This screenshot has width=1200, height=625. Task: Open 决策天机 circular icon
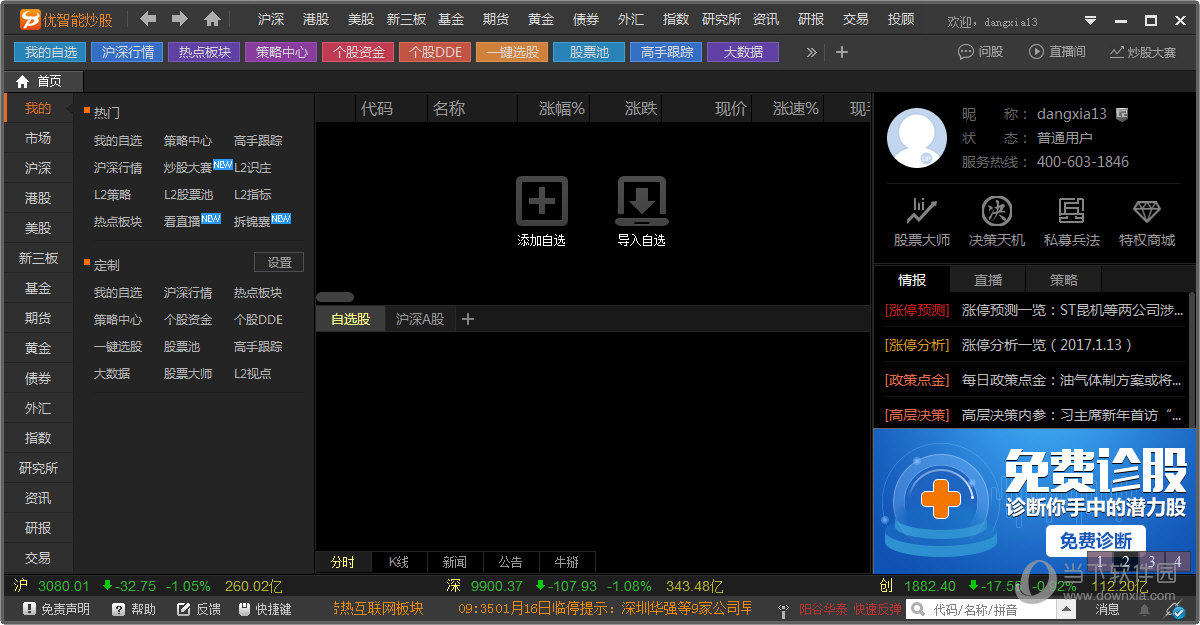point(996,210)
